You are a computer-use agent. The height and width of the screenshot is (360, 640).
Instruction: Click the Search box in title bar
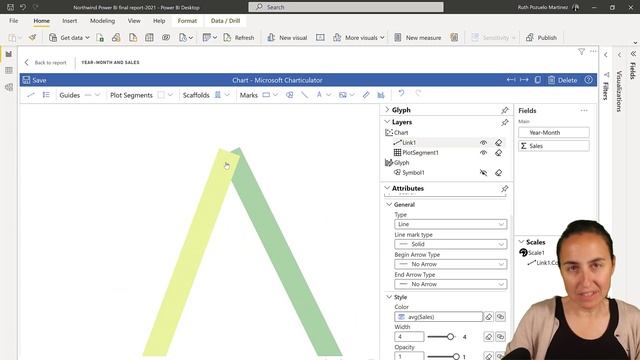tap(346, 7)
